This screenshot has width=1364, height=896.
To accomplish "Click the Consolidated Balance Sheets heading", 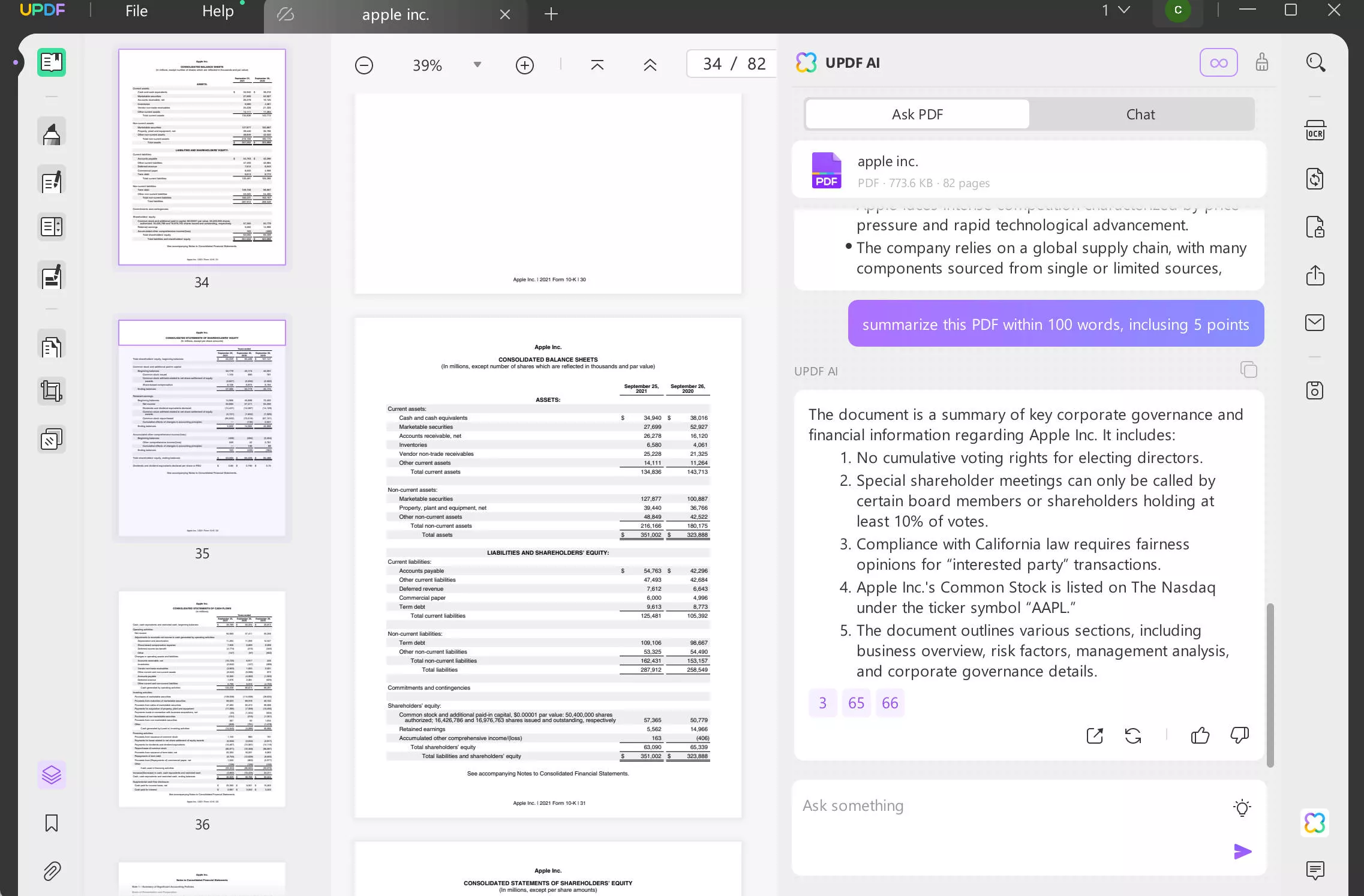I will [548, 360].
